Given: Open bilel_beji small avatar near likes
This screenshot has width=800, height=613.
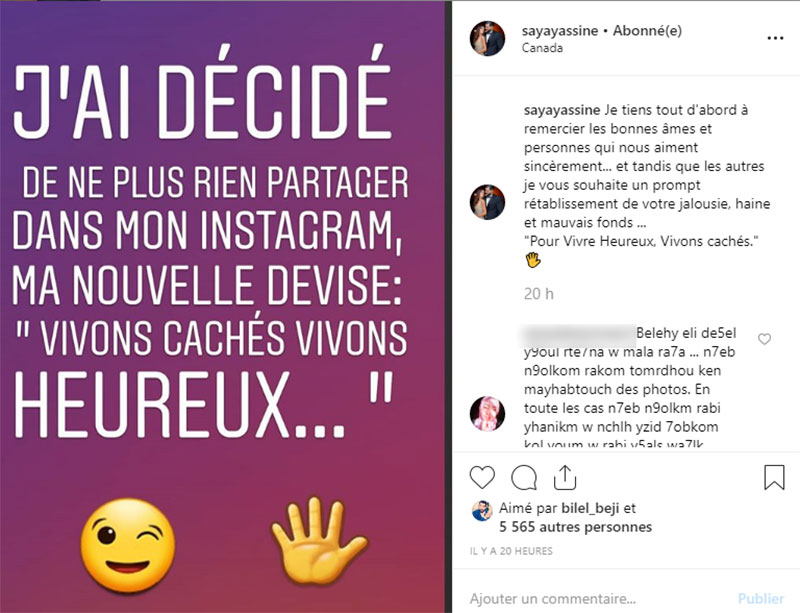Looking at the screenshot, I should 482,510.
